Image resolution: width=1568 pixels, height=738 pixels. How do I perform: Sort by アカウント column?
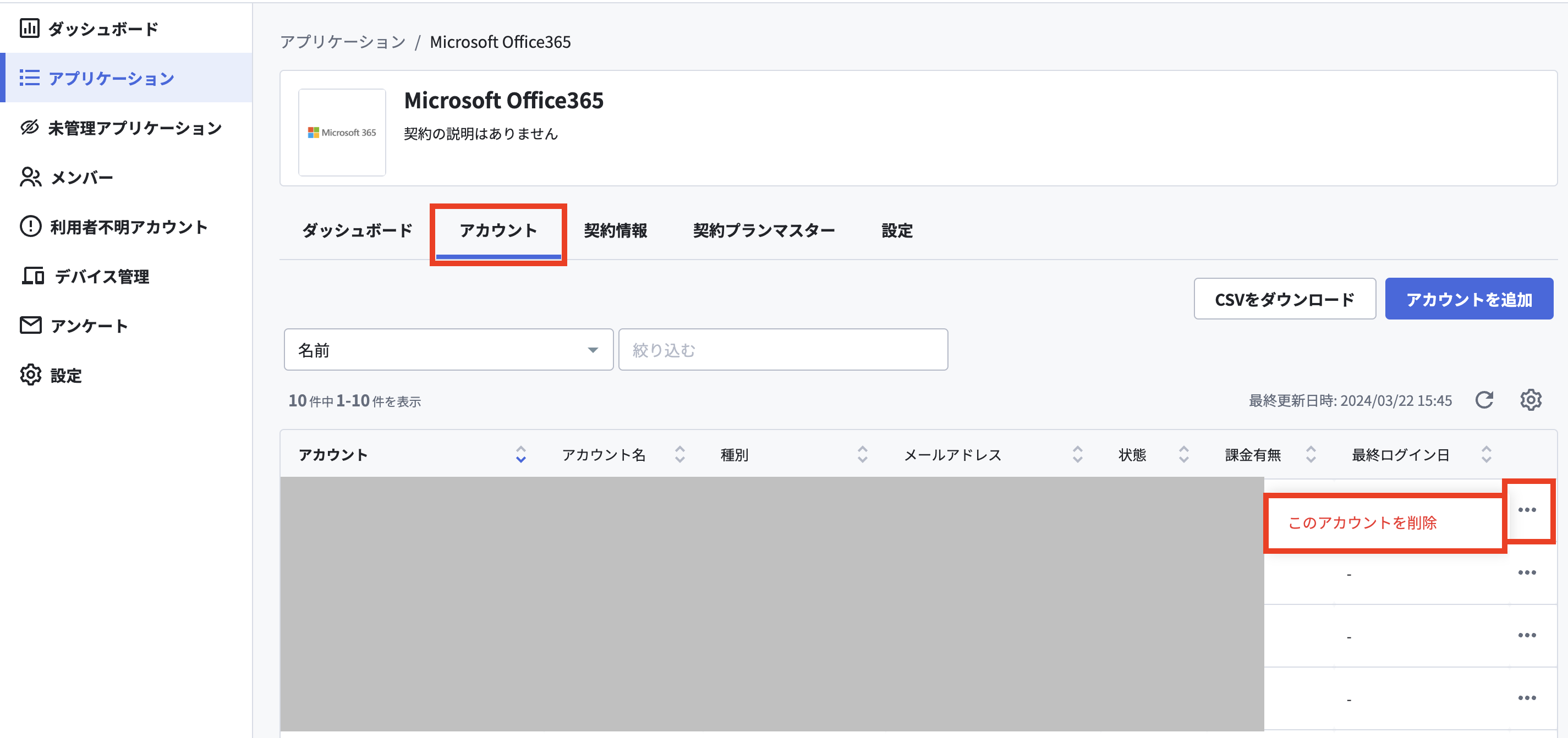tap(521, 454)
